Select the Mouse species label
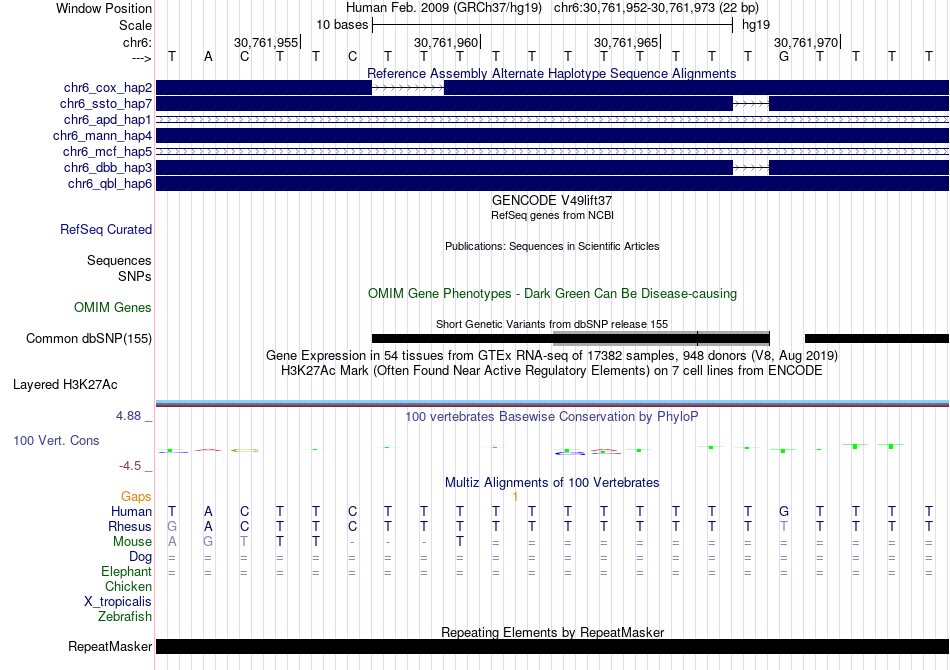This screenshot has width=950, height=670. tap(133, 542)
